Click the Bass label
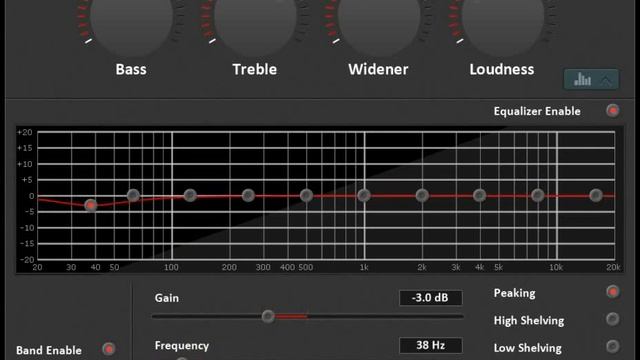640x360 pixels. pyautogui.click(x=131, y=69)
